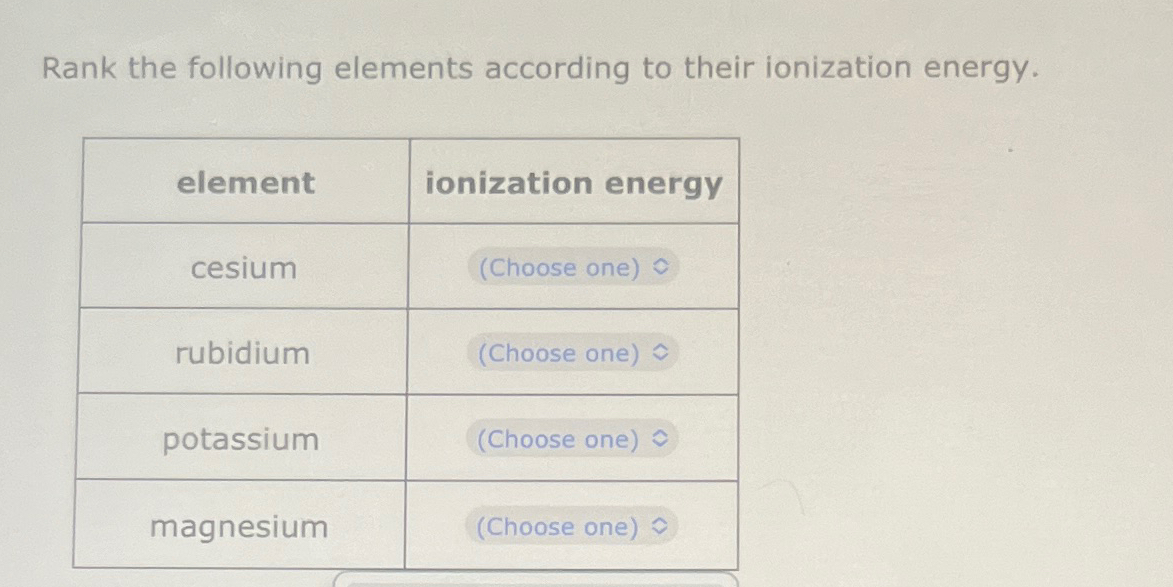Click the down arrow of rubidium's rank selector

[x=662, y=358]
